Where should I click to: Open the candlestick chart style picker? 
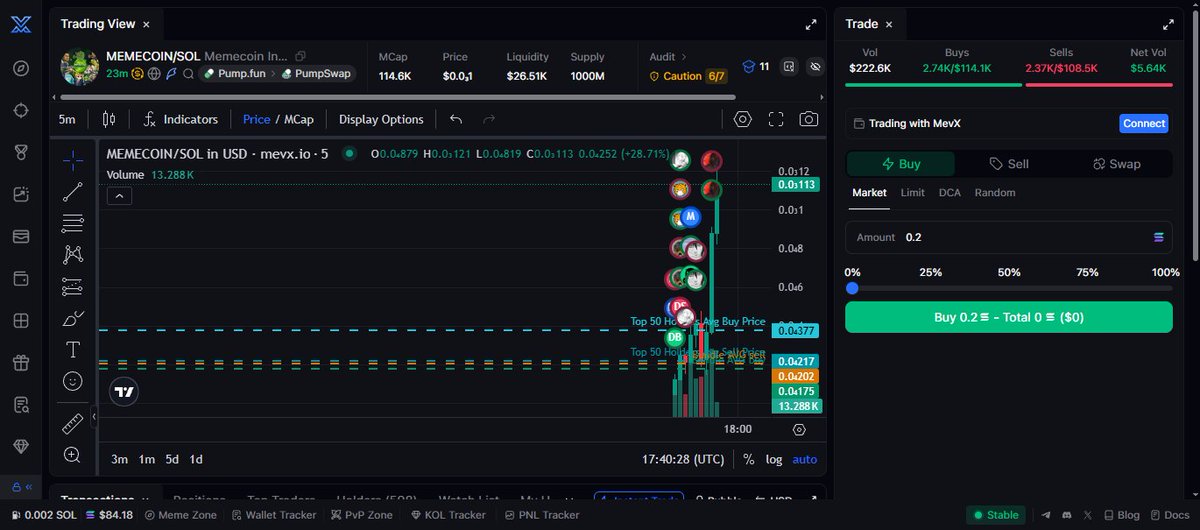109,119
